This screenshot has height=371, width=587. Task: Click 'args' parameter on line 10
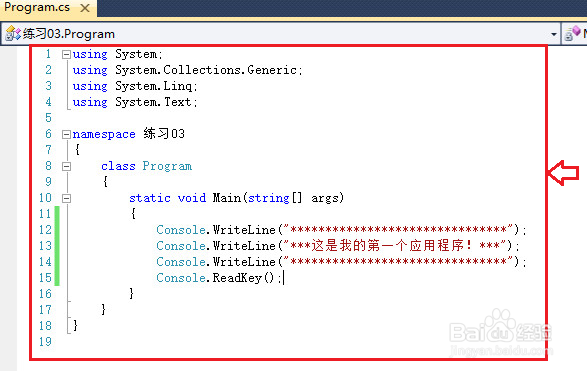pos(325,198)
